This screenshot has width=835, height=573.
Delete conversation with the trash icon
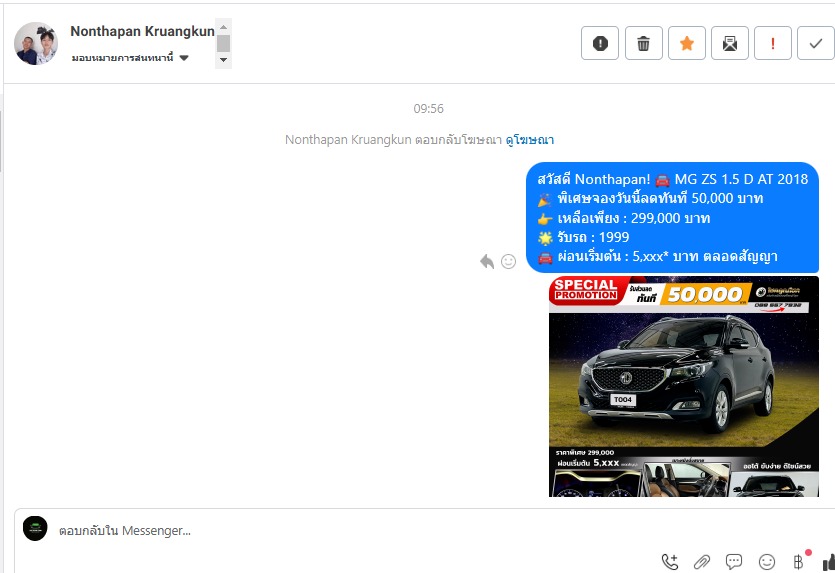(643, 43)
